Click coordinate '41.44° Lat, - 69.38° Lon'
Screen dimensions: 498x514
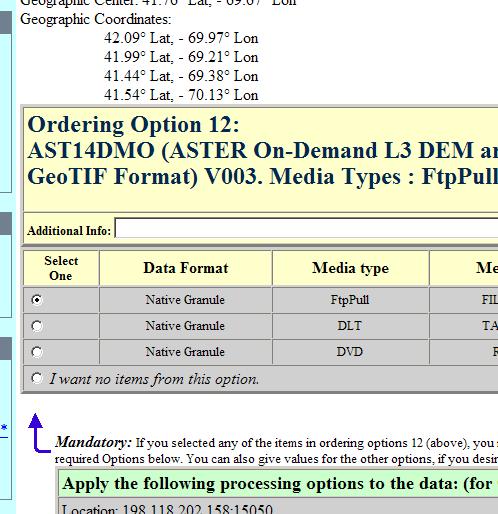click(x=181, y=76)
